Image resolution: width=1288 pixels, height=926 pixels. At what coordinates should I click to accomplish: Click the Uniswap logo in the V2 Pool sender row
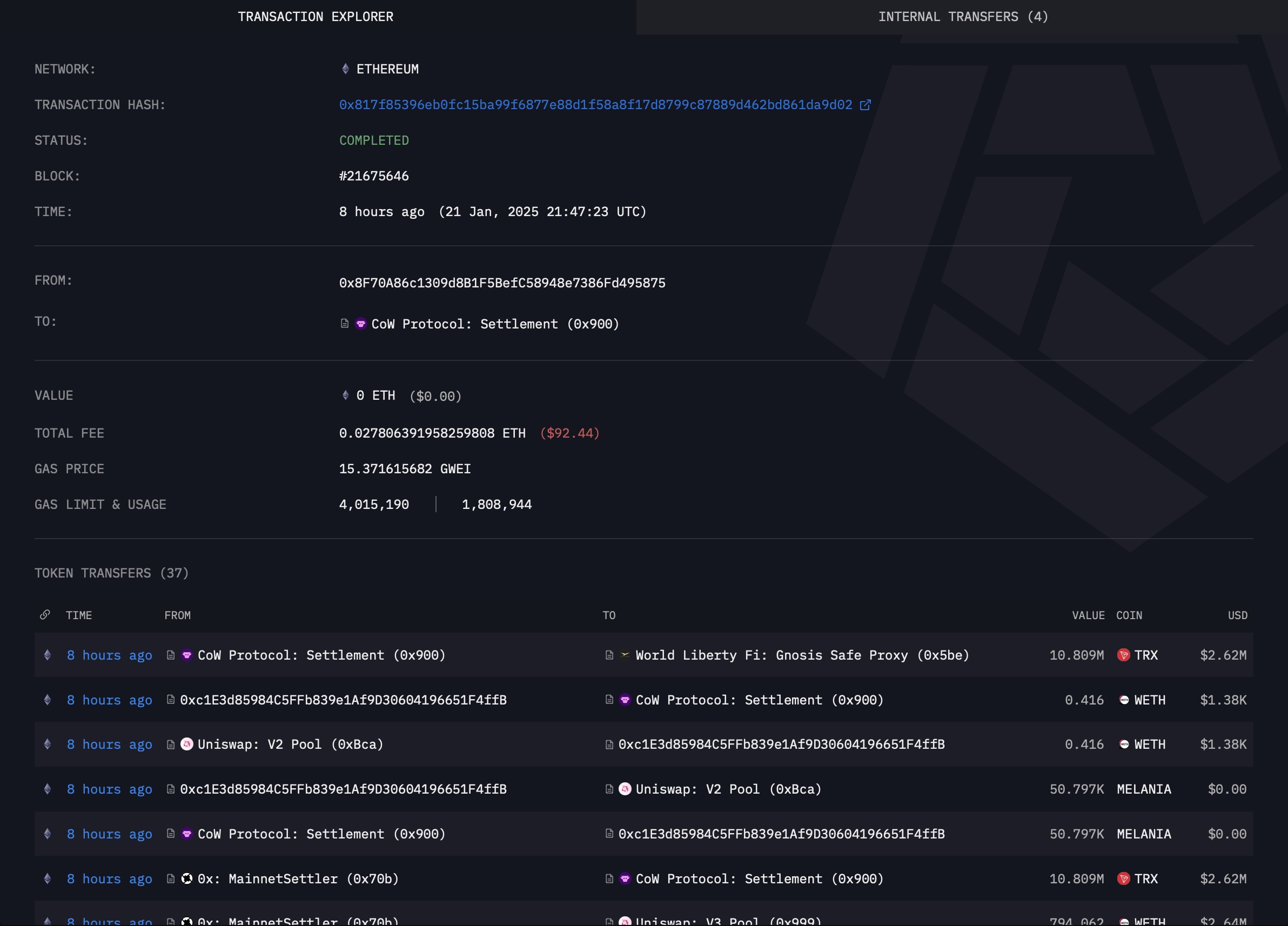click(187, 744)
